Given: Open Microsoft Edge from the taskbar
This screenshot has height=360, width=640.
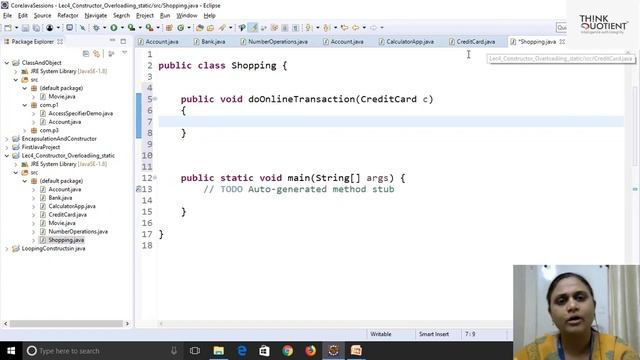Looking at the screenshot, I should [x=242, y=351].
